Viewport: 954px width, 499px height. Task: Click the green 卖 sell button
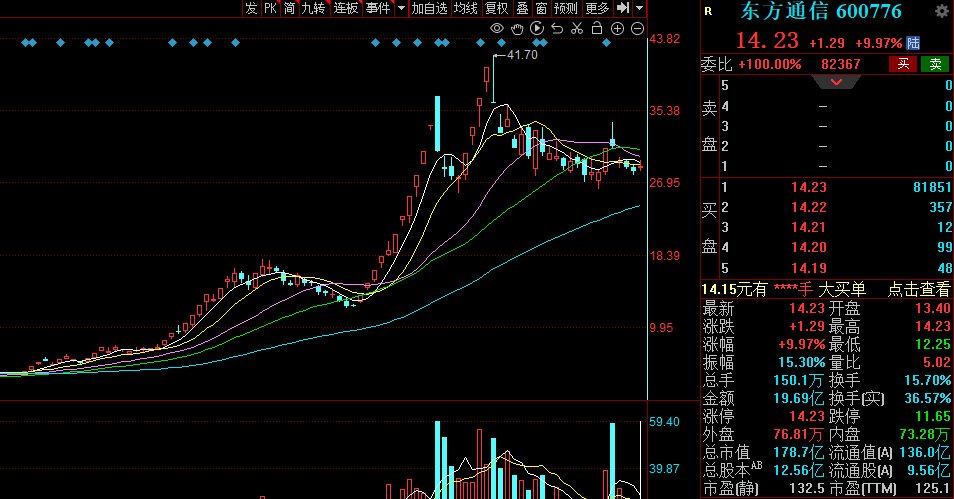click(x=935, y=64)
